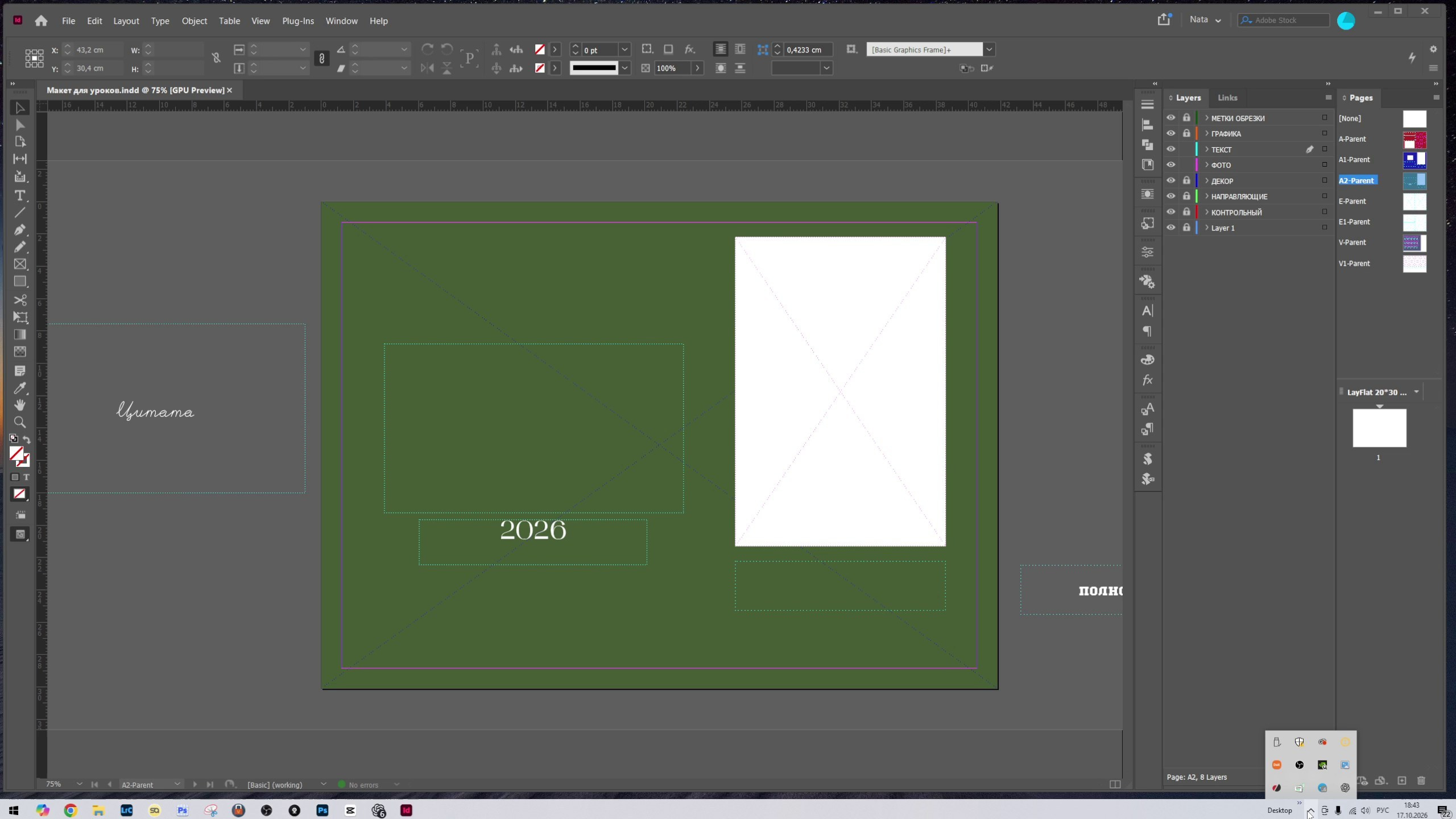This screenshot has width=1456, height=819.
Task: Select the Direct Selection tool
Action: (x=20, y=125)
